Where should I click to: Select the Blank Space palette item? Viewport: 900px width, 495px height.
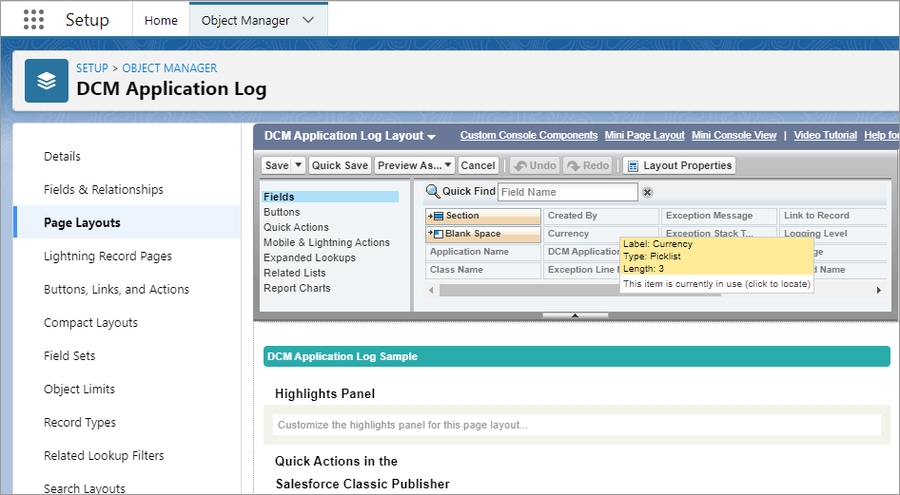(x=483, y=234)
